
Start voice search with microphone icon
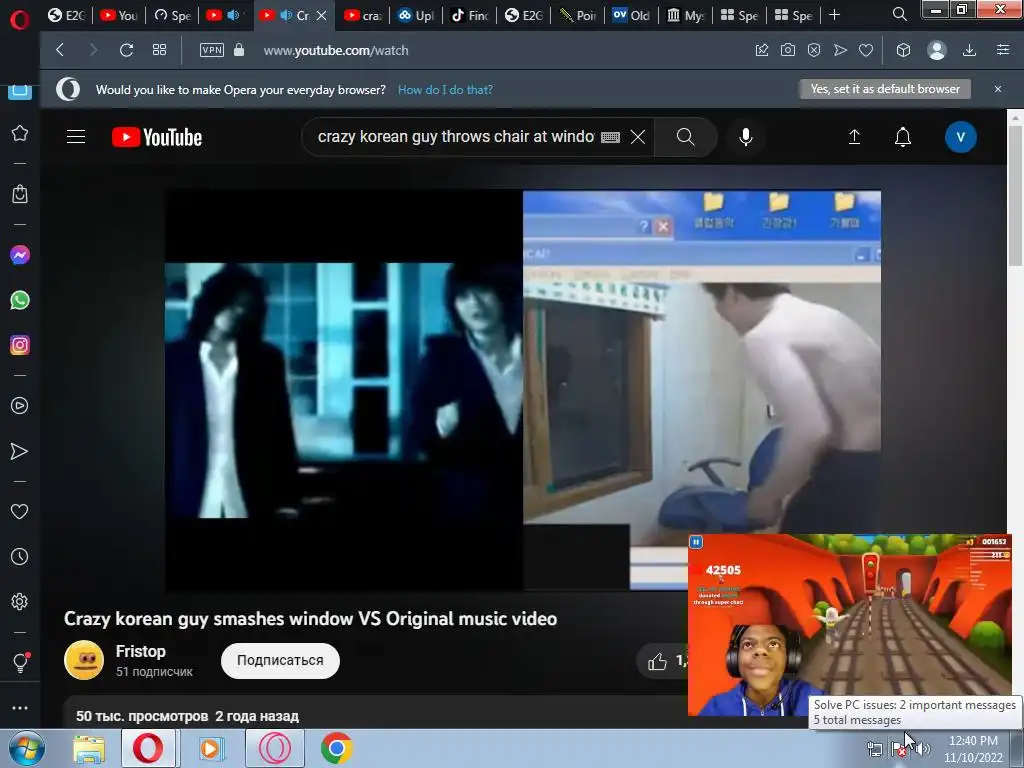coord(746,136)
